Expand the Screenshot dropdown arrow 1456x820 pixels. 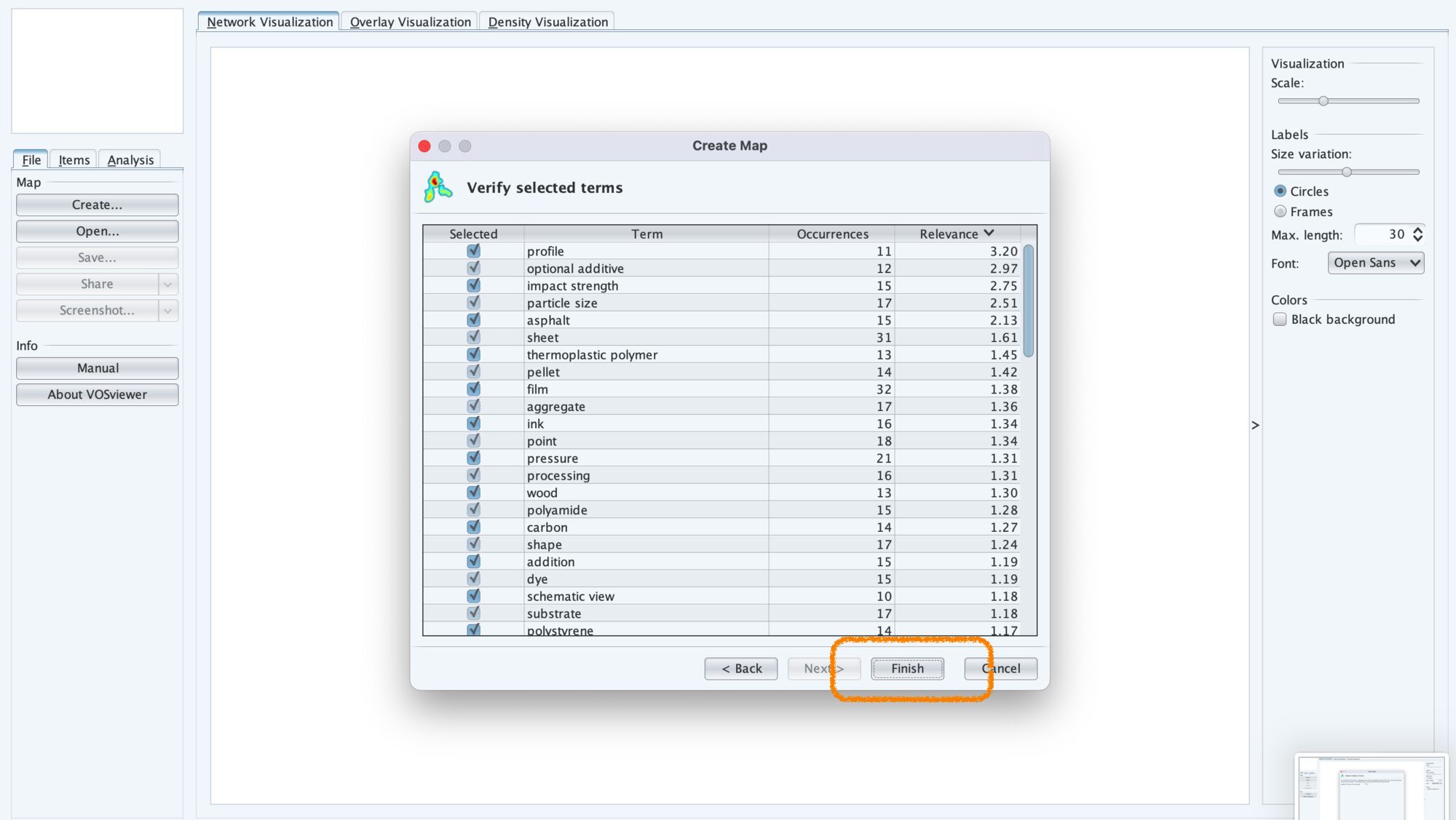[x=168, y=311]
